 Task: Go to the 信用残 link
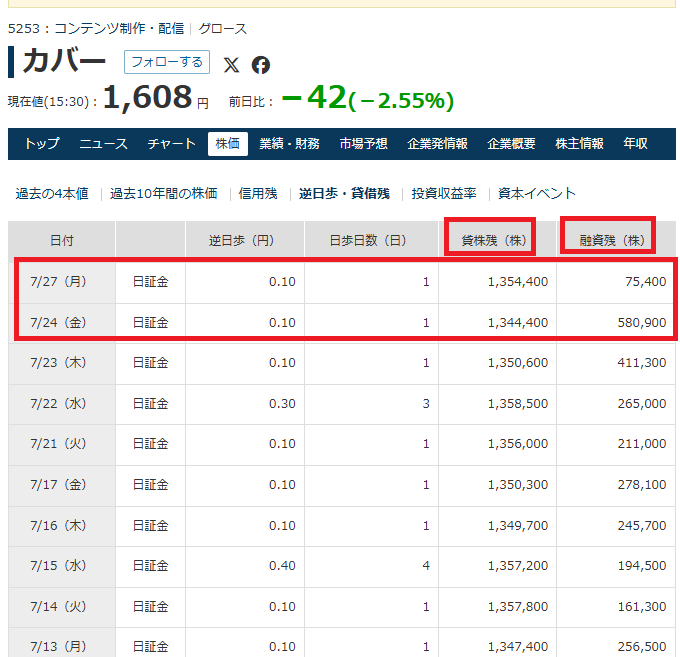[258, 193]
